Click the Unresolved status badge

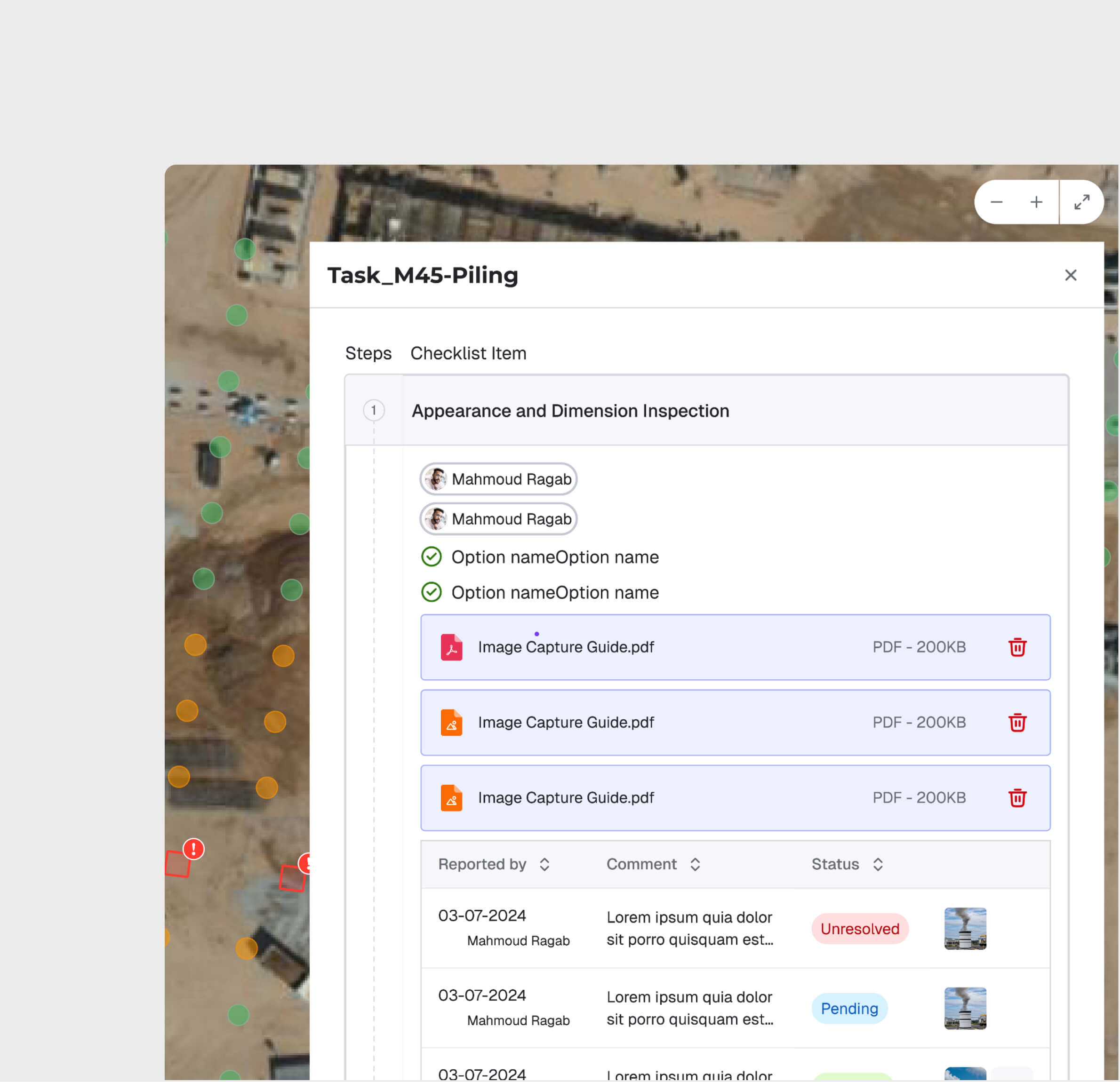pyautogui.click(x=859, y=928)
